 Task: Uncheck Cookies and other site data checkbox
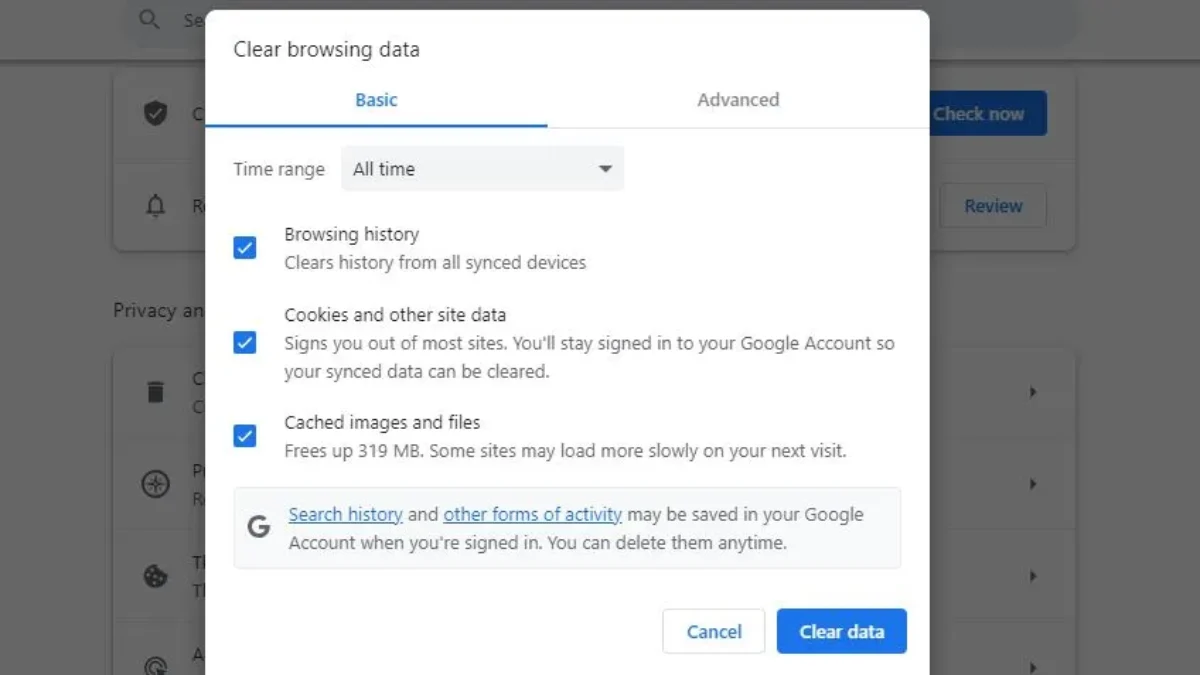tap(245, 343)
